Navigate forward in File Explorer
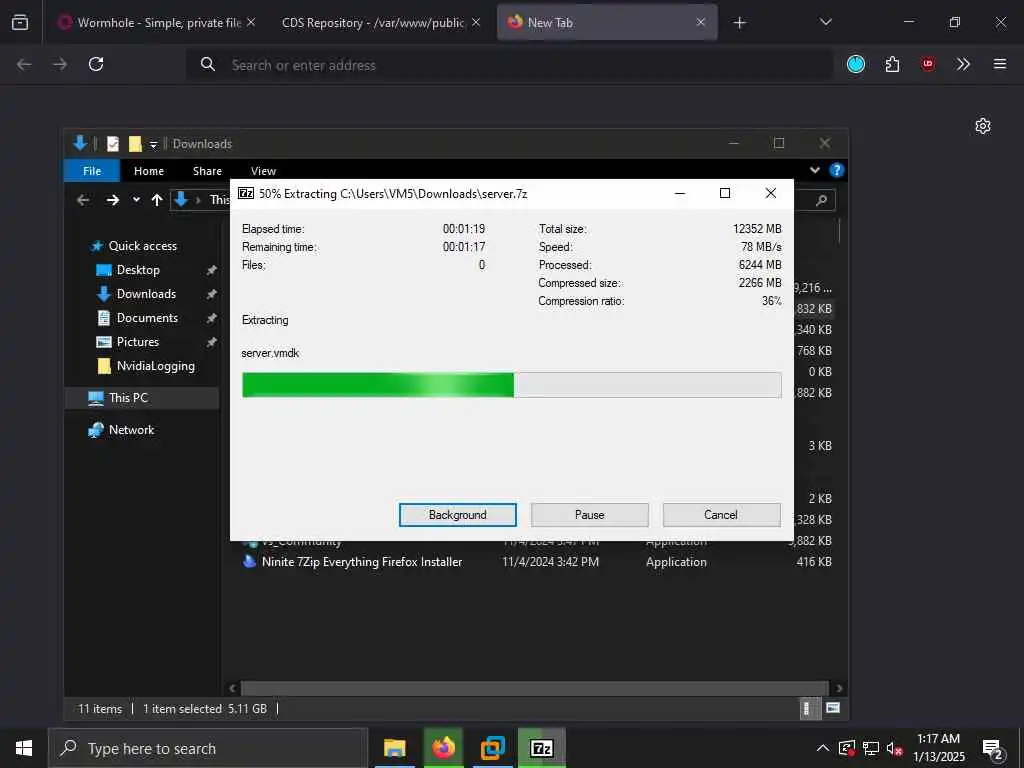 112,200
